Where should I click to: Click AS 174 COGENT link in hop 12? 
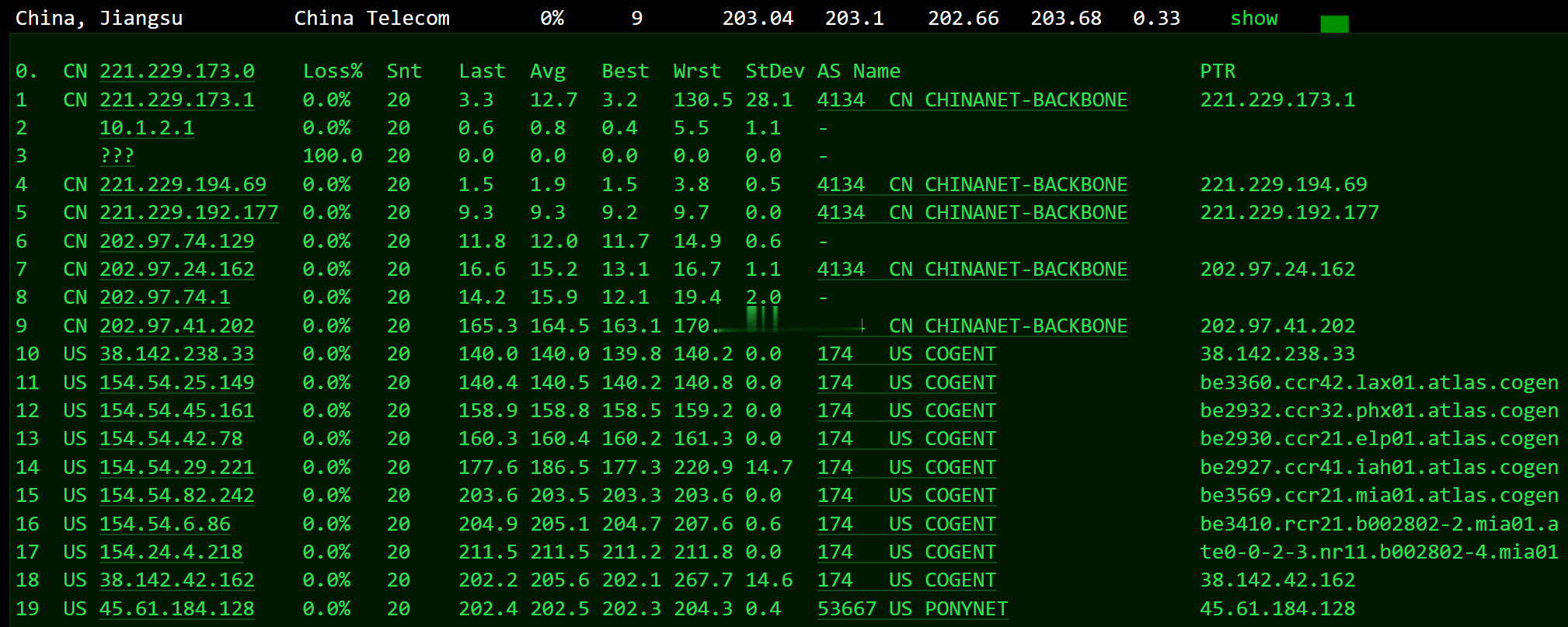coord(907,411)
